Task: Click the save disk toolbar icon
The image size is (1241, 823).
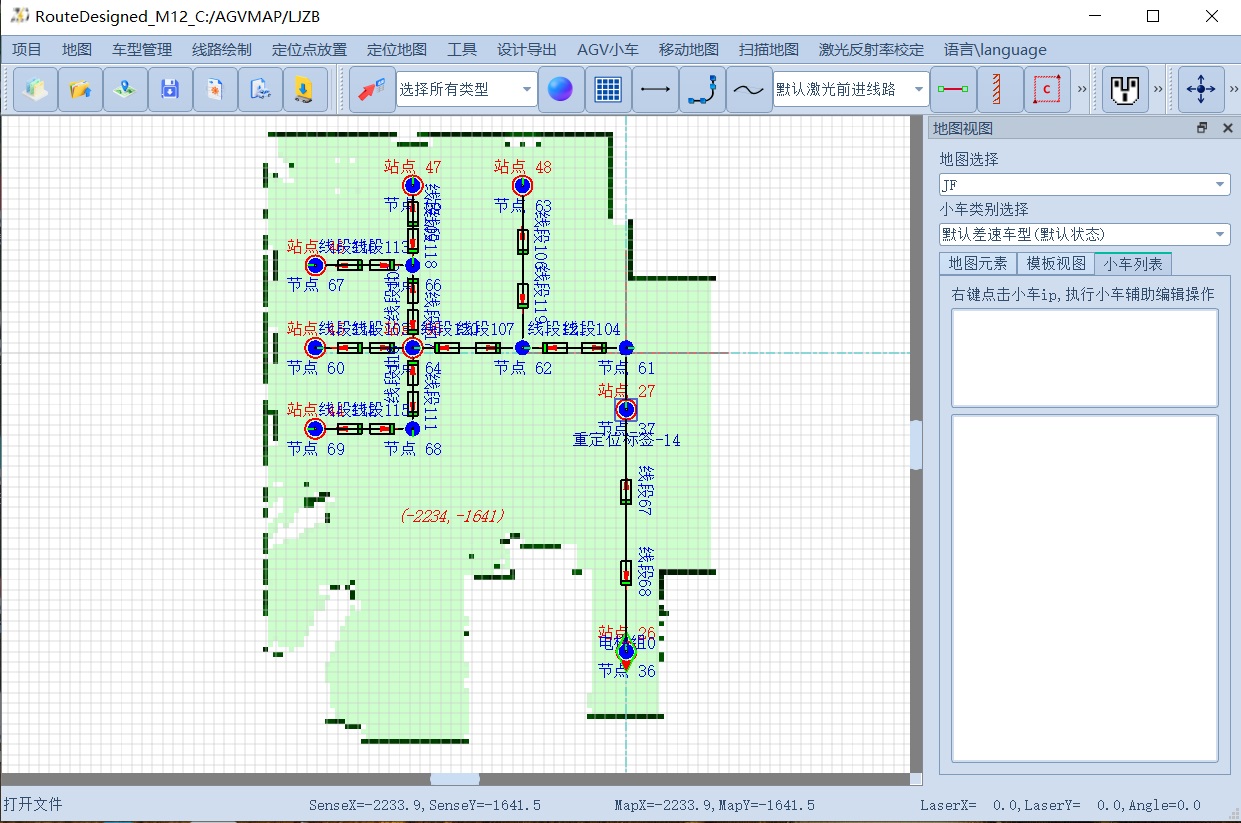Action: pyautogui.click(x=170, y=90)
